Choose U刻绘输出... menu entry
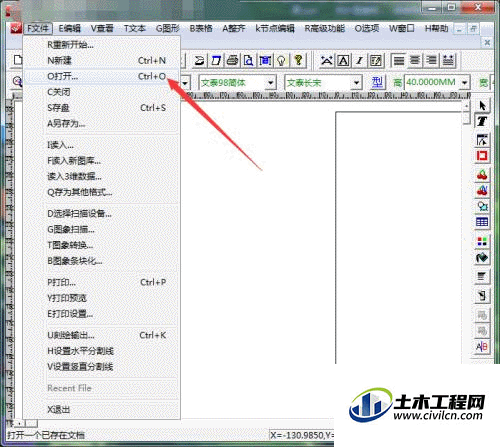500x447 pixels. [x=103, y=335]
